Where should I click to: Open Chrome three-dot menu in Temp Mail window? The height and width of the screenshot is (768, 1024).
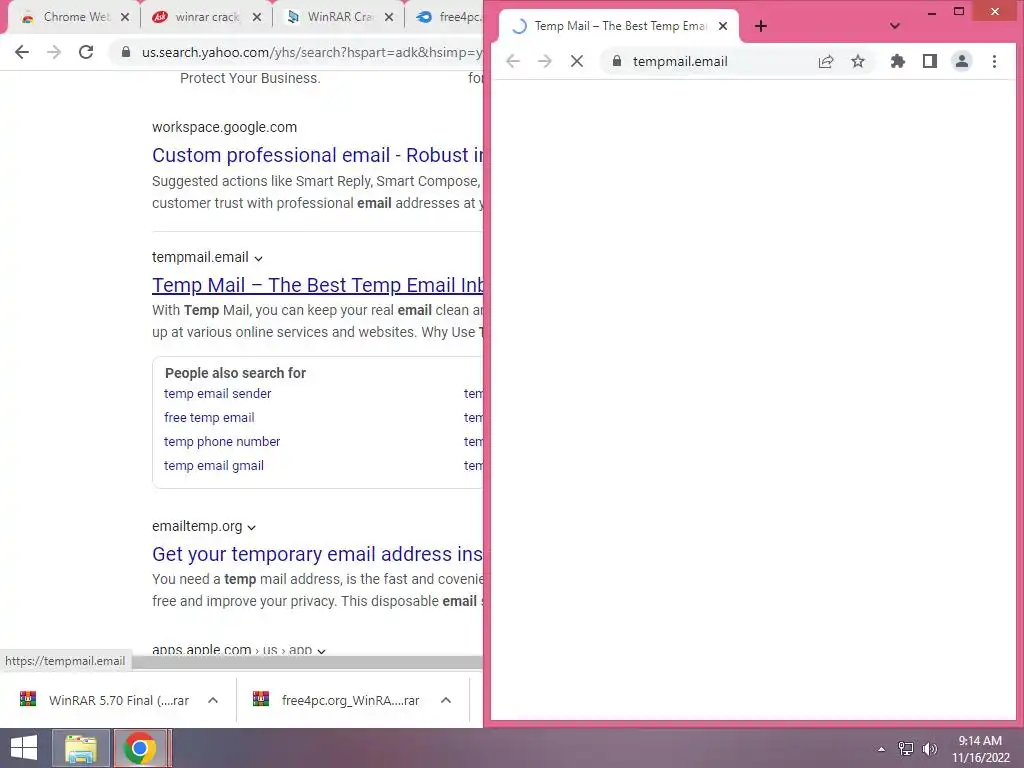[x=994, y=61]
